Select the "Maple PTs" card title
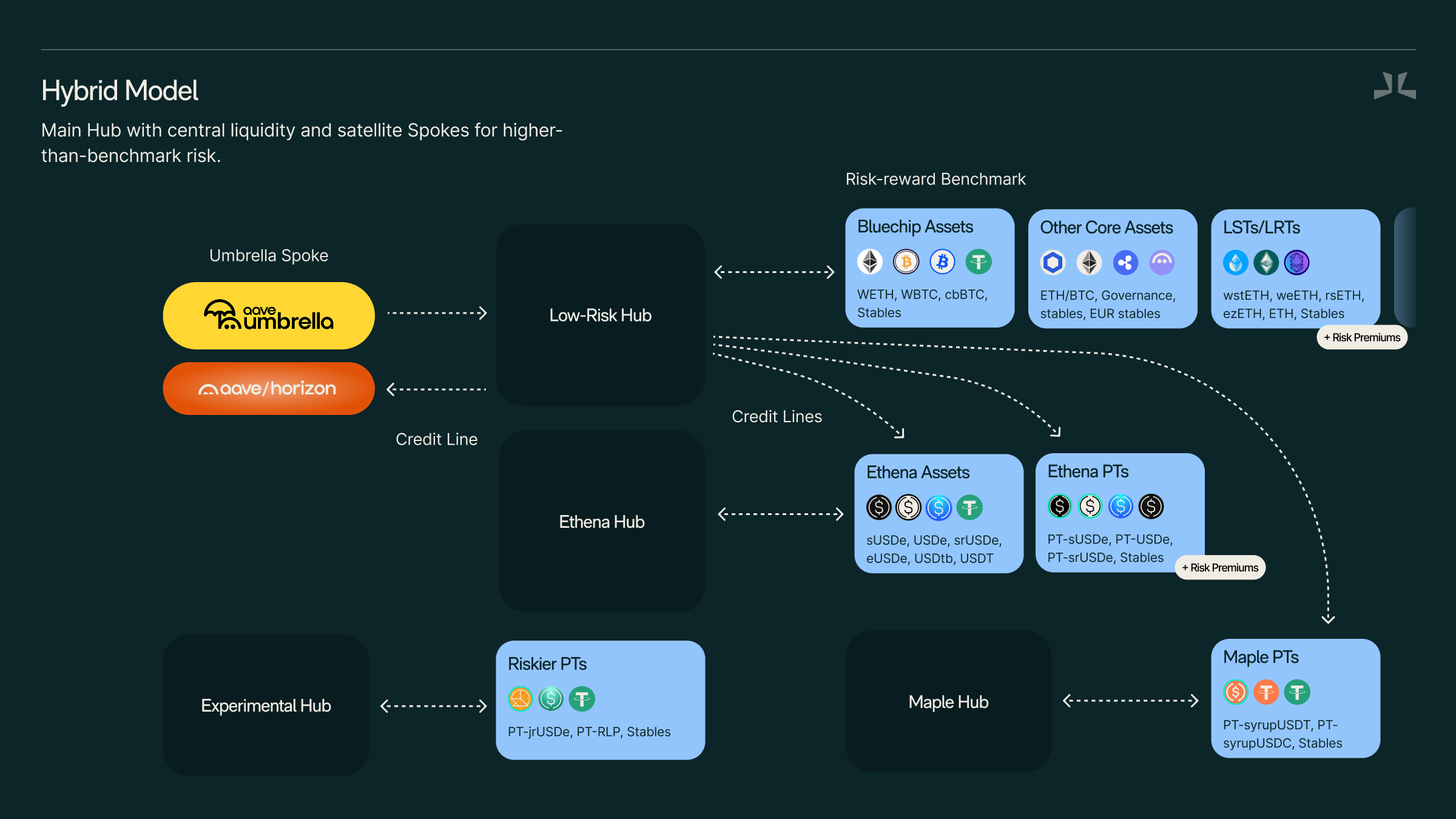Screen dimensions: 1456x819 1261,657
